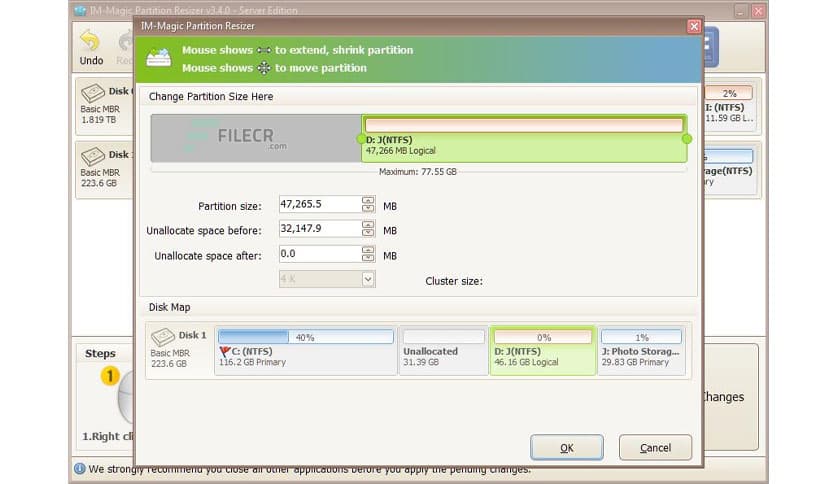Grab the right green handle of D: partition

687,139
